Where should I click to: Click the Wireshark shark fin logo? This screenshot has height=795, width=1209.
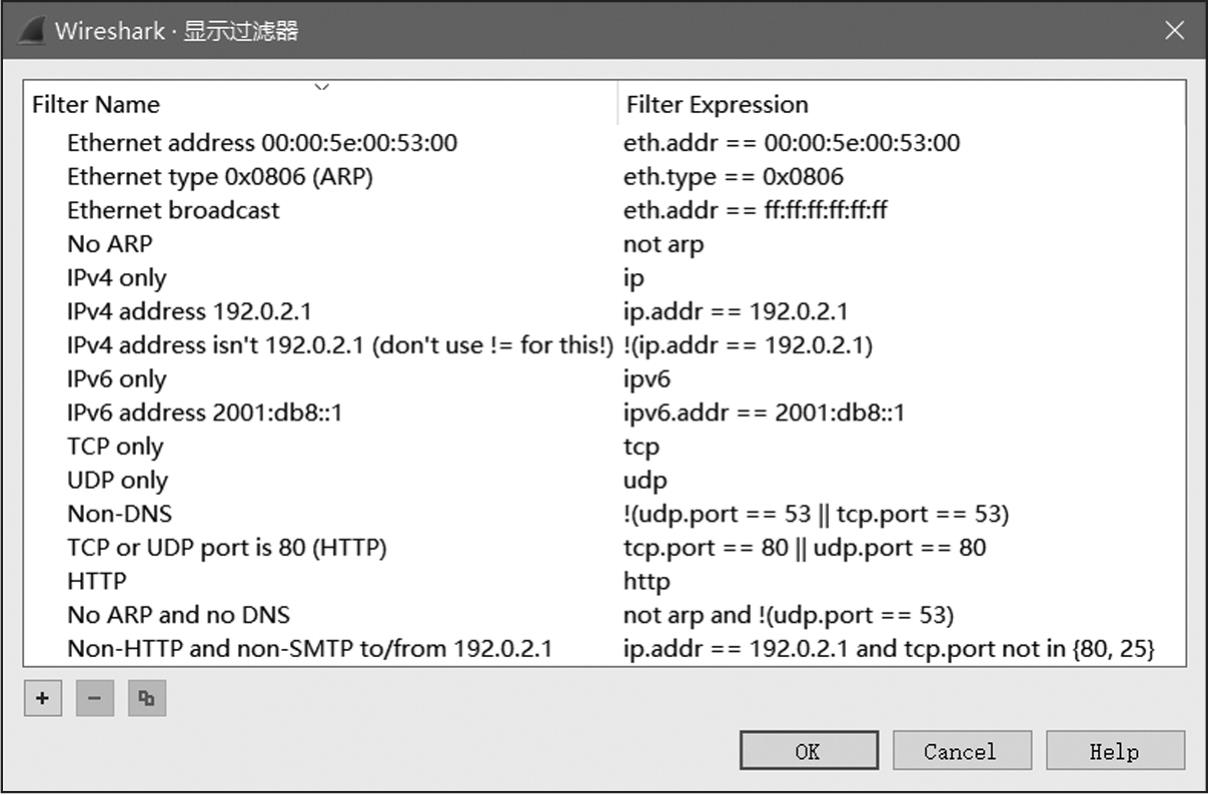tap(30, 30)
